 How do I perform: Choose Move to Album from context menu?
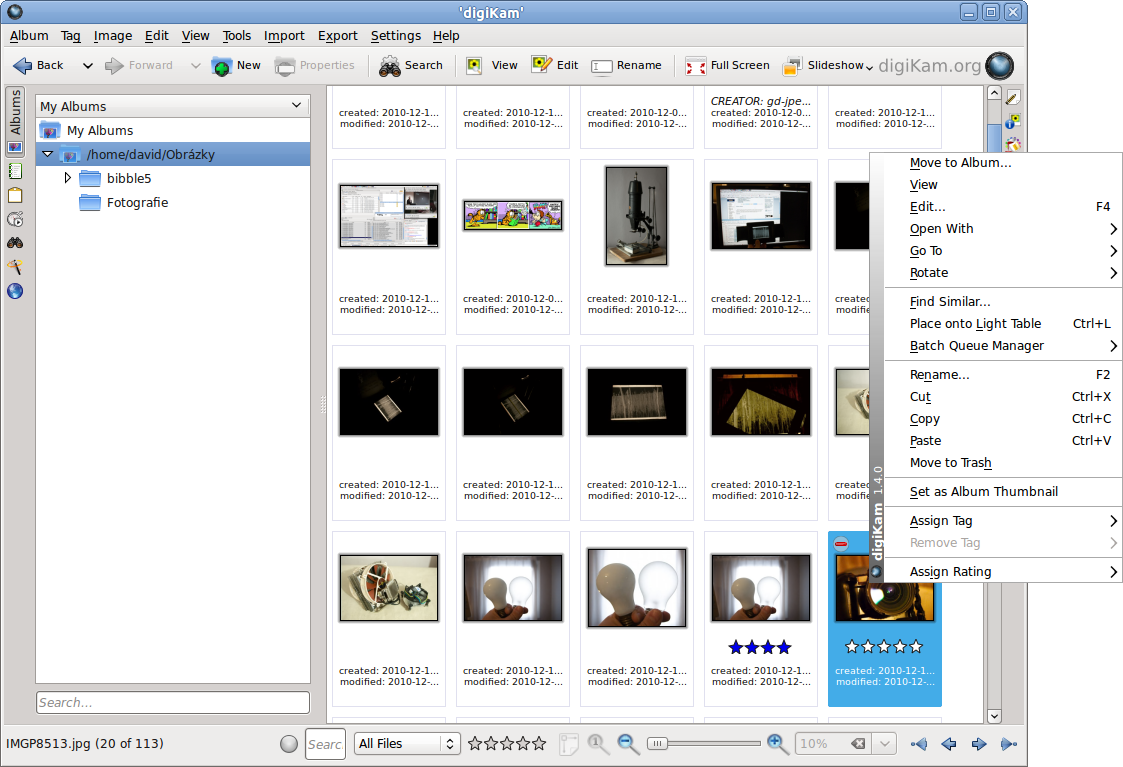tap(1003, 163)
